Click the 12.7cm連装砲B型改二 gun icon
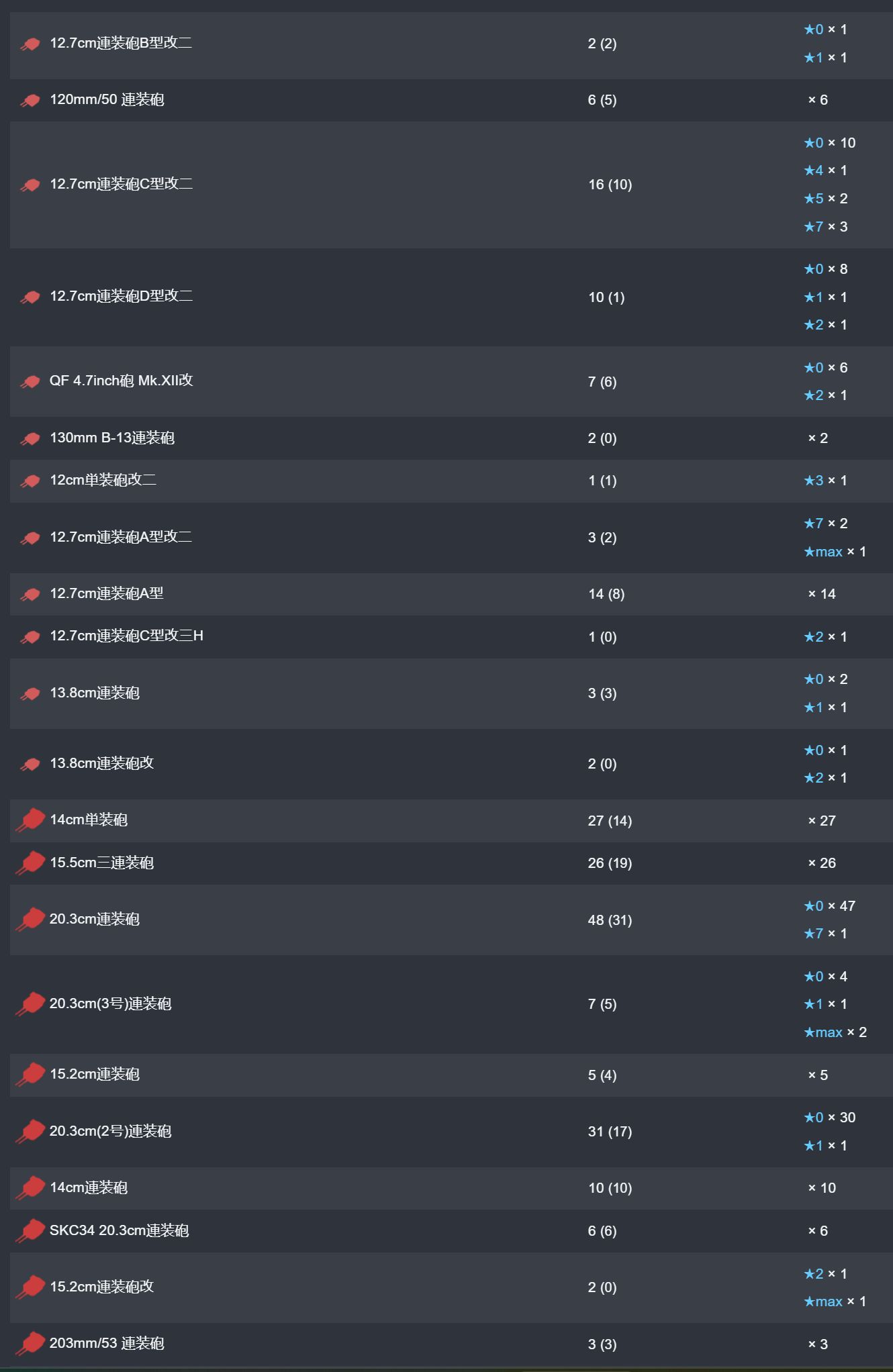The image size is (893, 1372). (x=30, y=44)
